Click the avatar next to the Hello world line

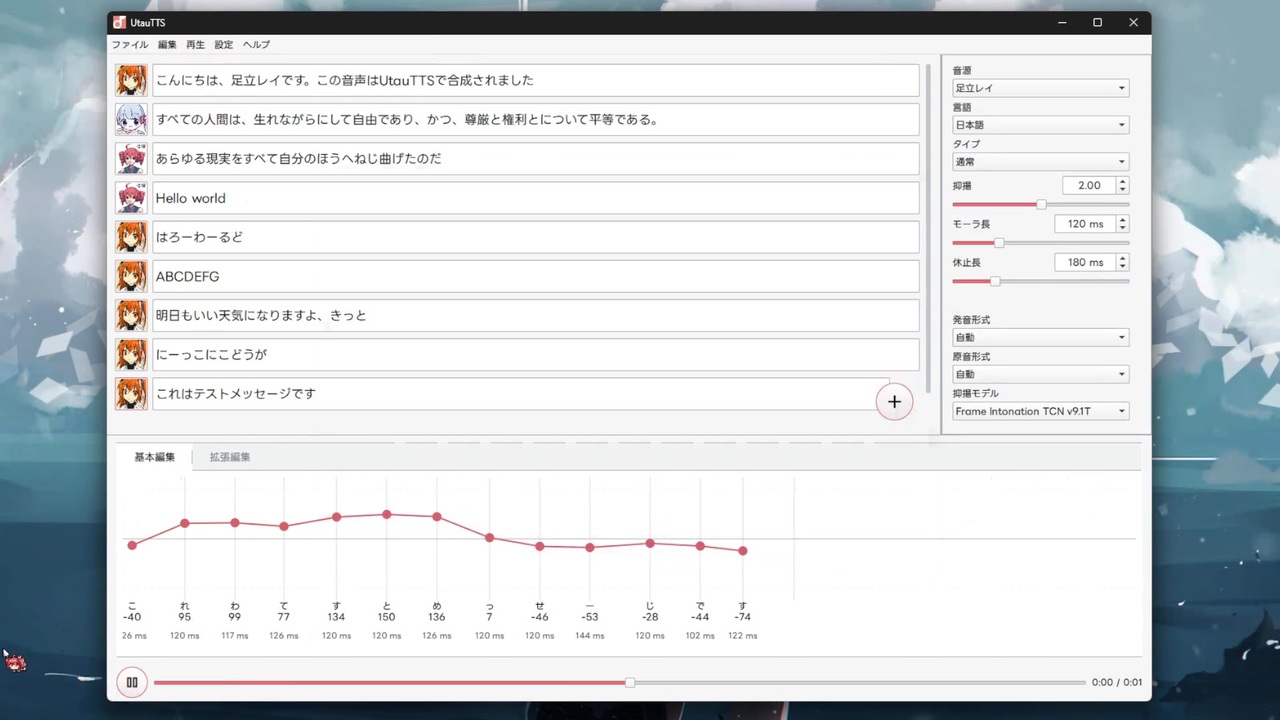click(131, 198)
